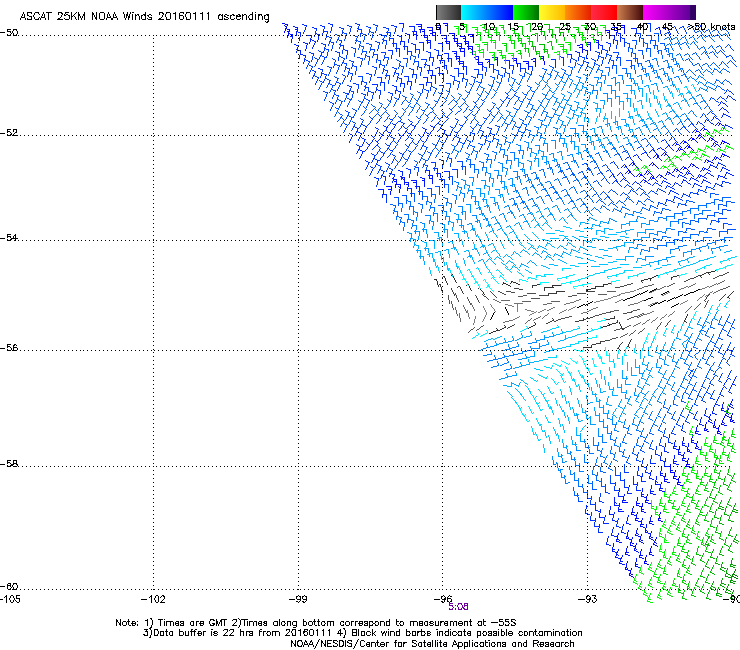Click the -60 latitude axis label
740x650 pixels.
point(9,586)
